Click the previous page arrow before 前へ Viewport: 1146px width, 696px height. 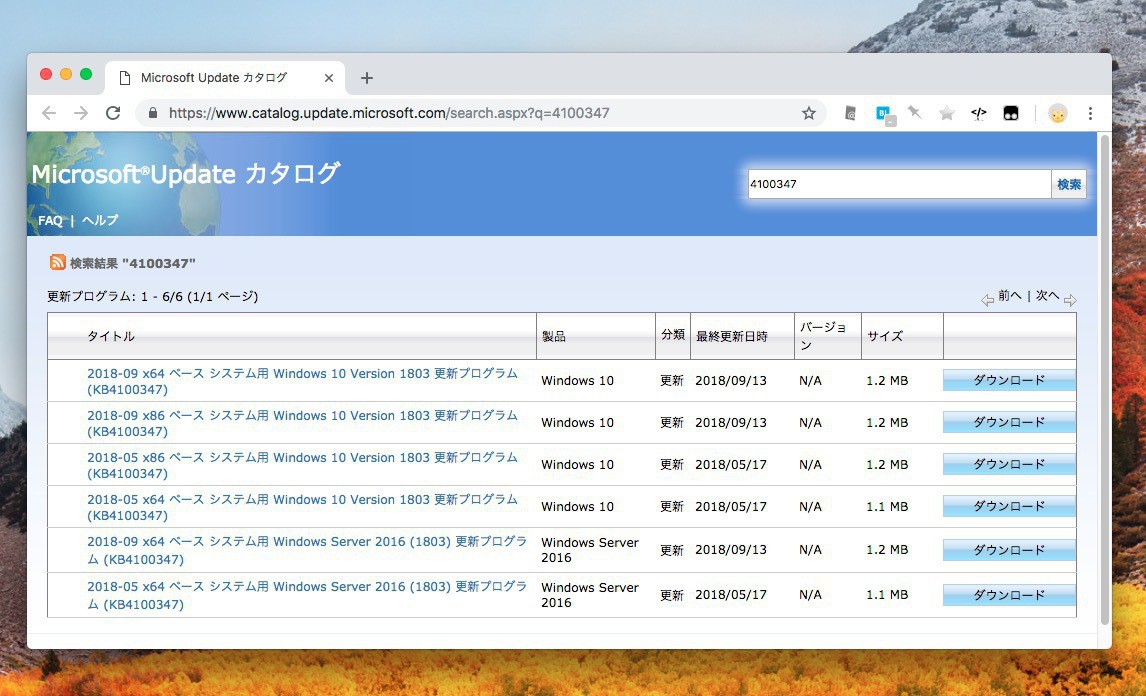(x=987, y=300)
